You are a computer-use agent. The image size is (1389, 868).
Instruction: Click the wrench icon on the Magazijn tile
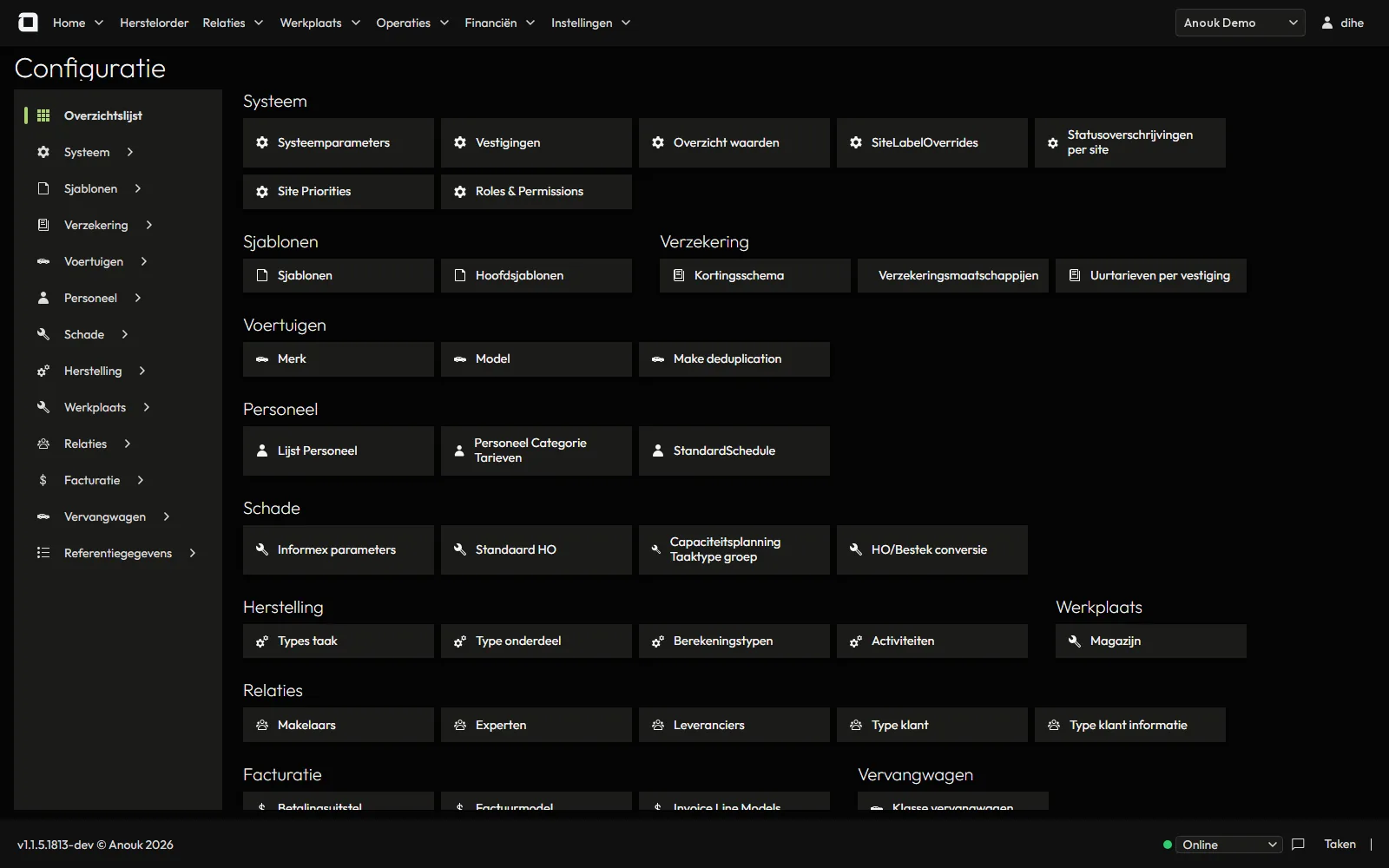pos(1075,641)
